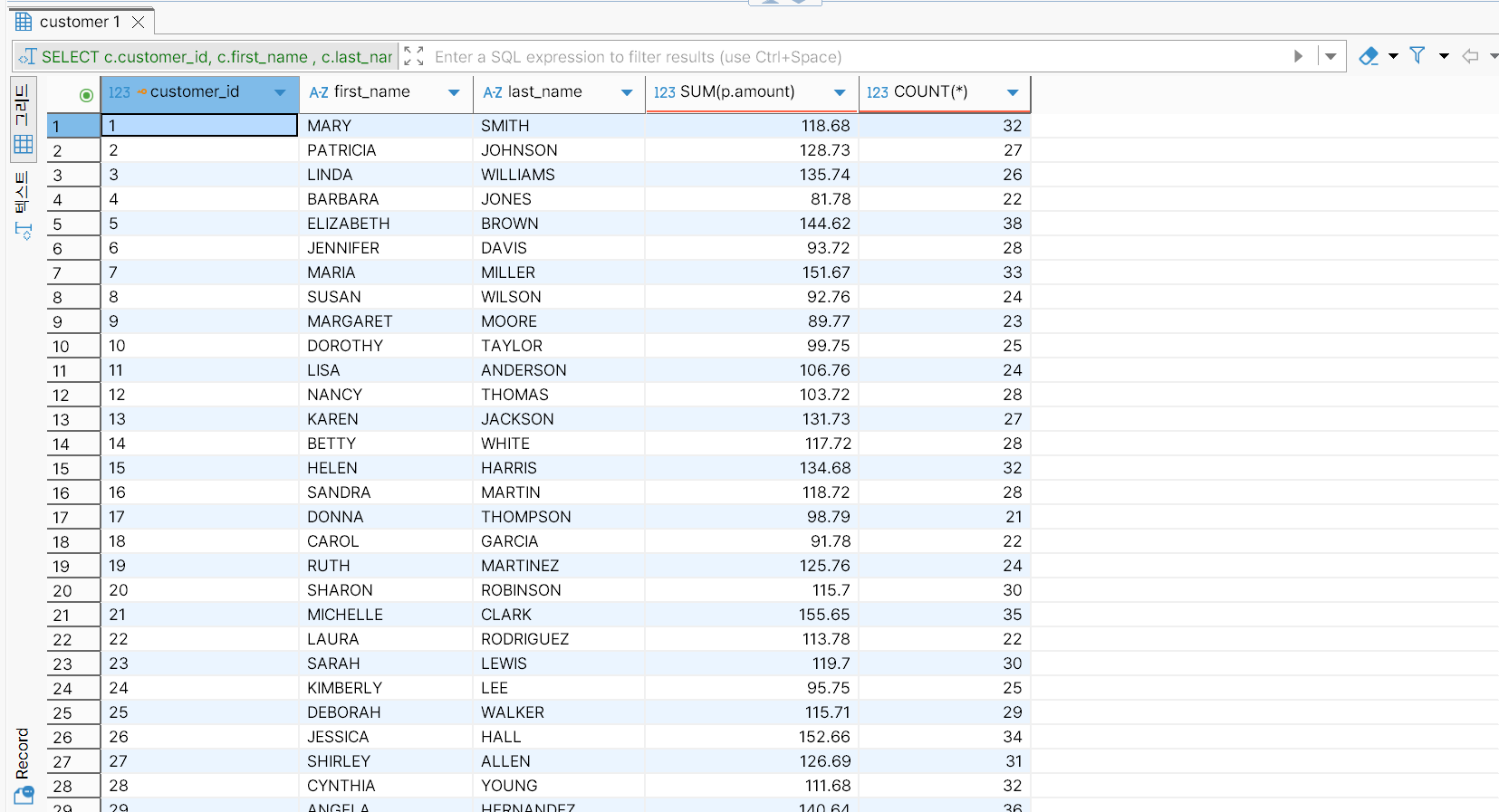Image resolution: width=1499 pixels, height=812 pixels.
Task: Click the back navigation arrow icon
Action: tap(1470, 56)
